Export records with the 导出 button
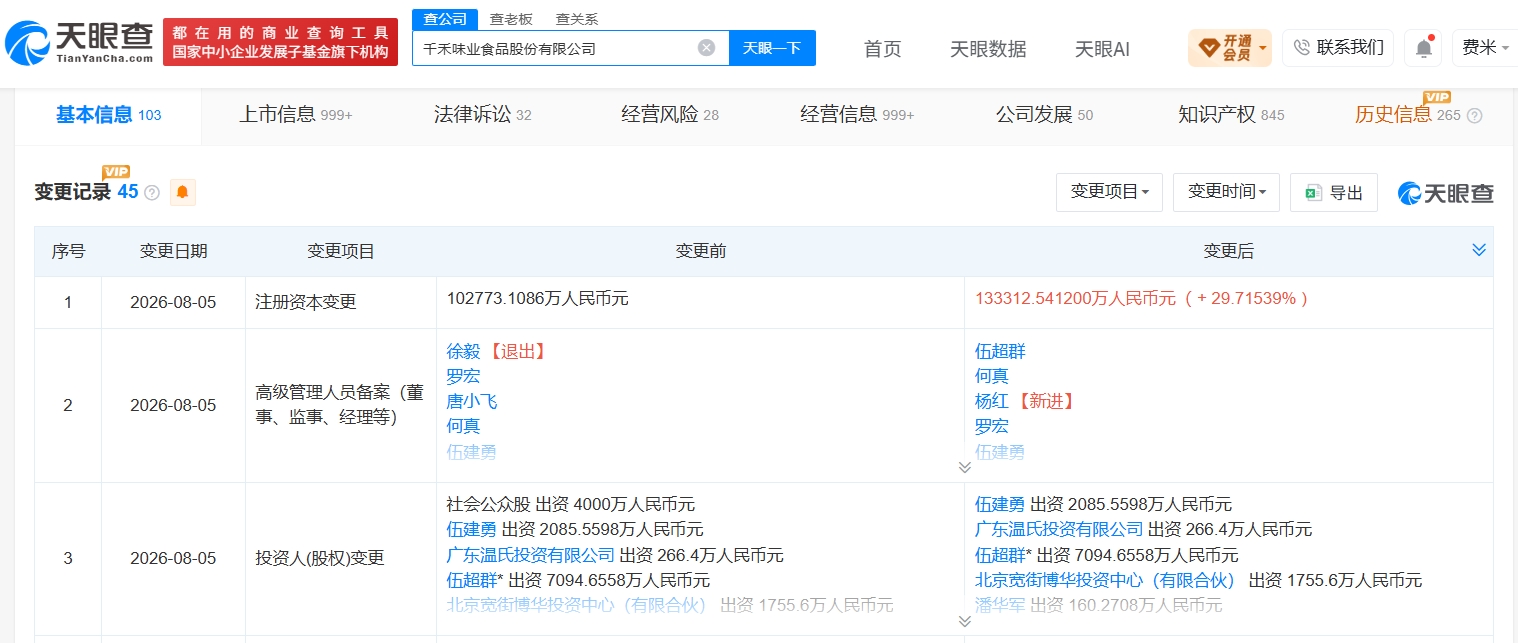Viewport: 1518px width, 643px height. (x=1334, y=192)
